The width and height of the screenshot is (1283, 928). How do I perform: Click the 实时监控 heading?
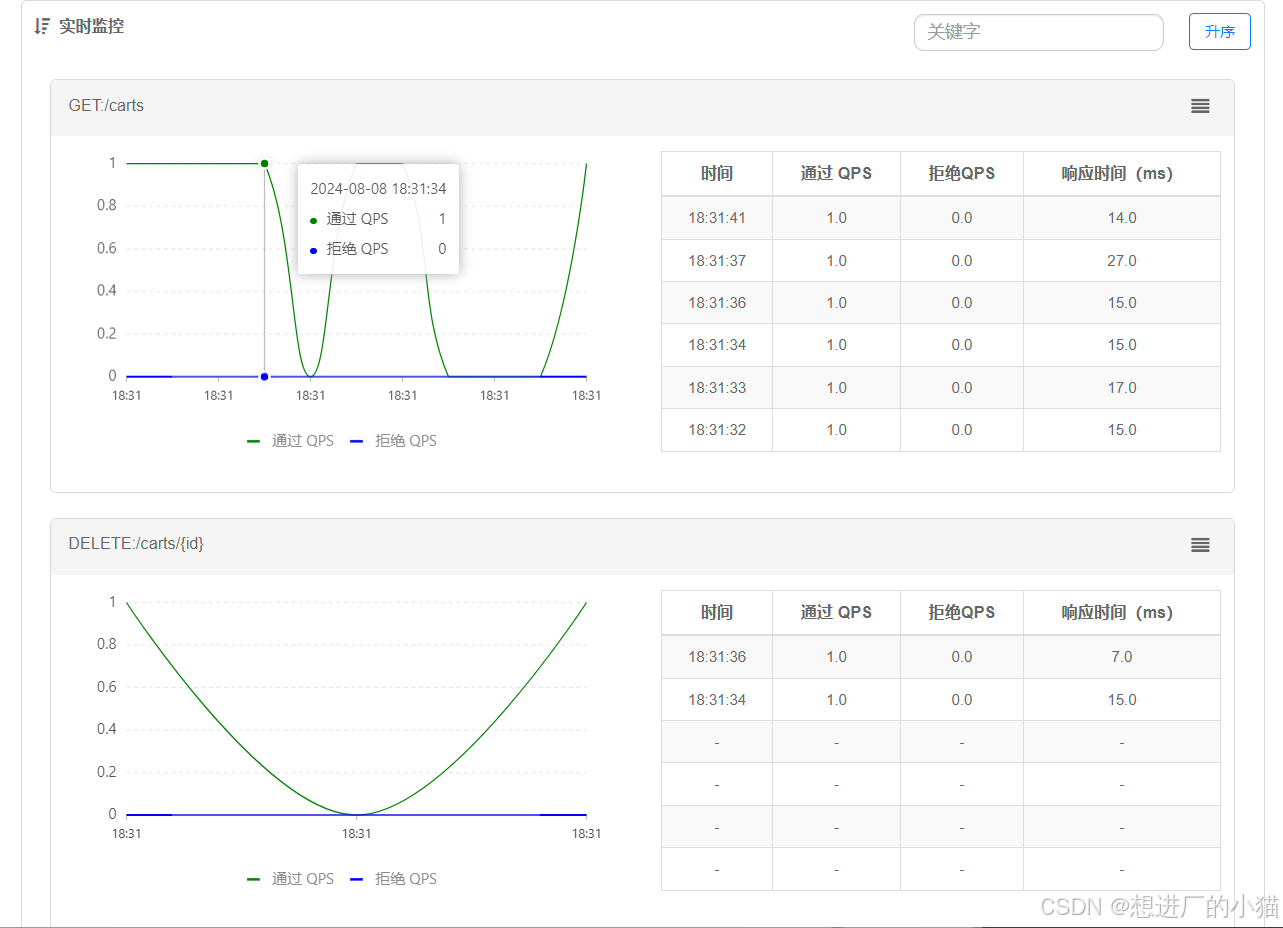[91, 26]
